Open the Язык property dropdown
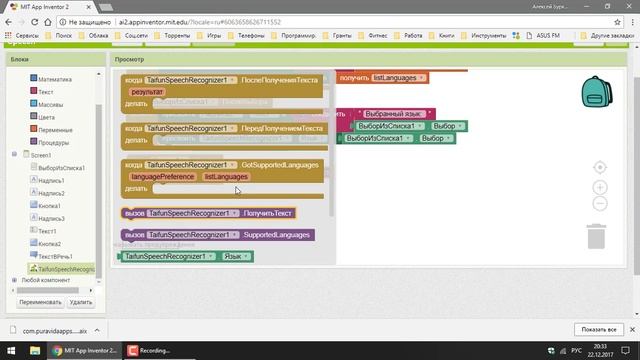The image size is (640, 360). (246, 256)
